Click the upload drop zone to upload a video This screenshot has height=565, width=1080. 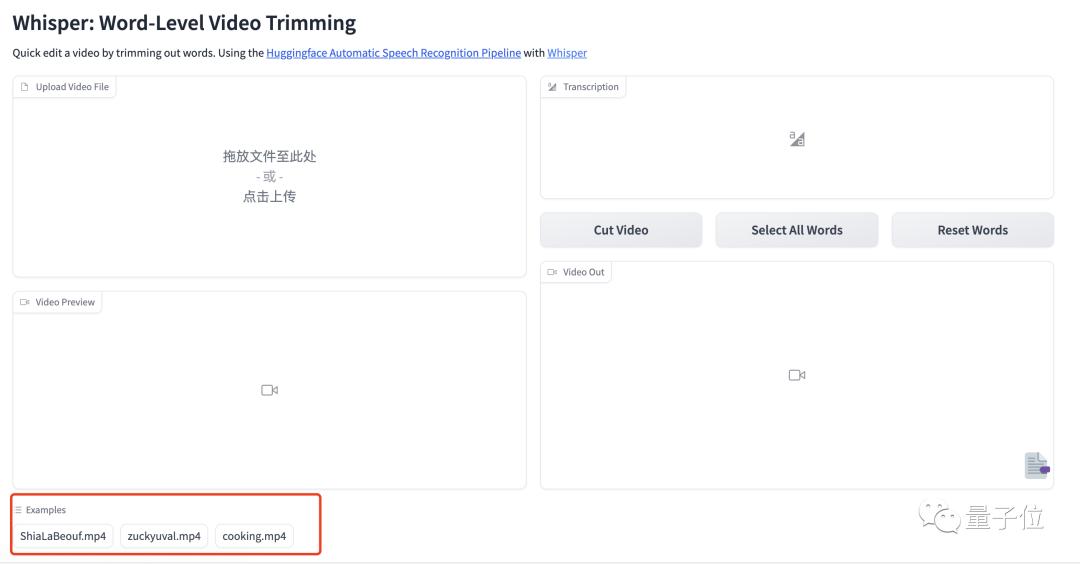click(269, 176)
